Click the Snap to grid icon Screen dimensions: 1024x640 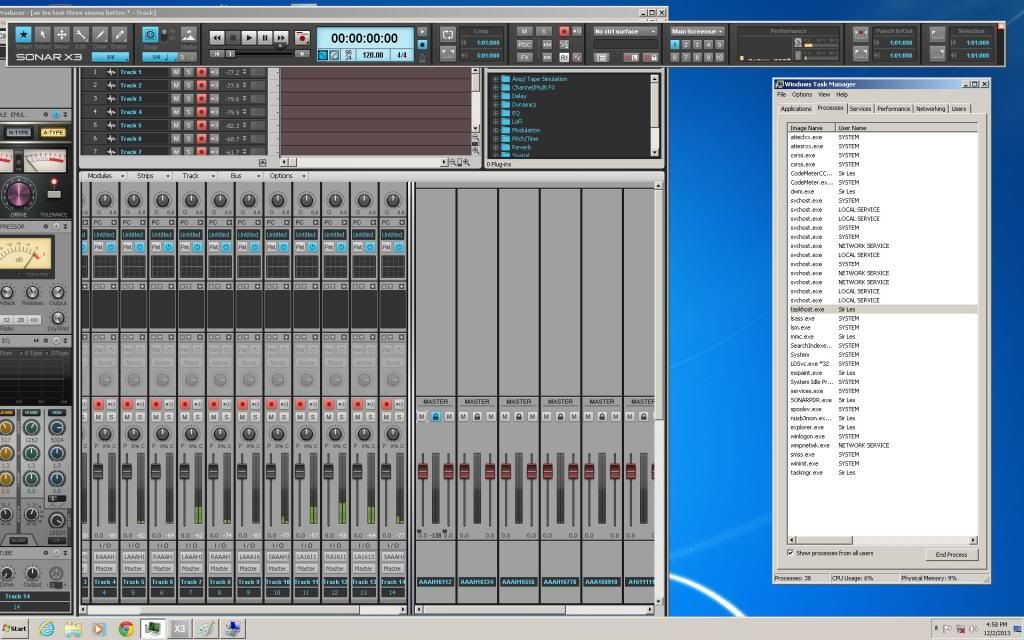(150, 35)
